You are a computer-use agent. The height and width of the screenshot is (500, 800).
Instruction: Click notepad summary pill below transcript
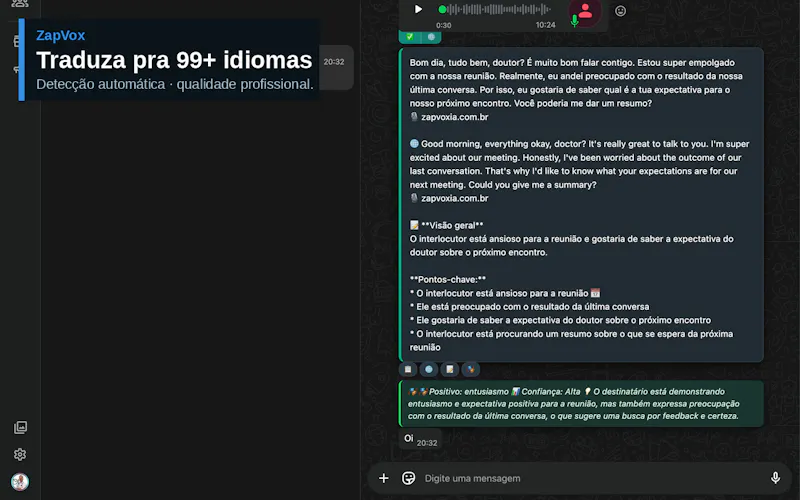coord(450,369)
